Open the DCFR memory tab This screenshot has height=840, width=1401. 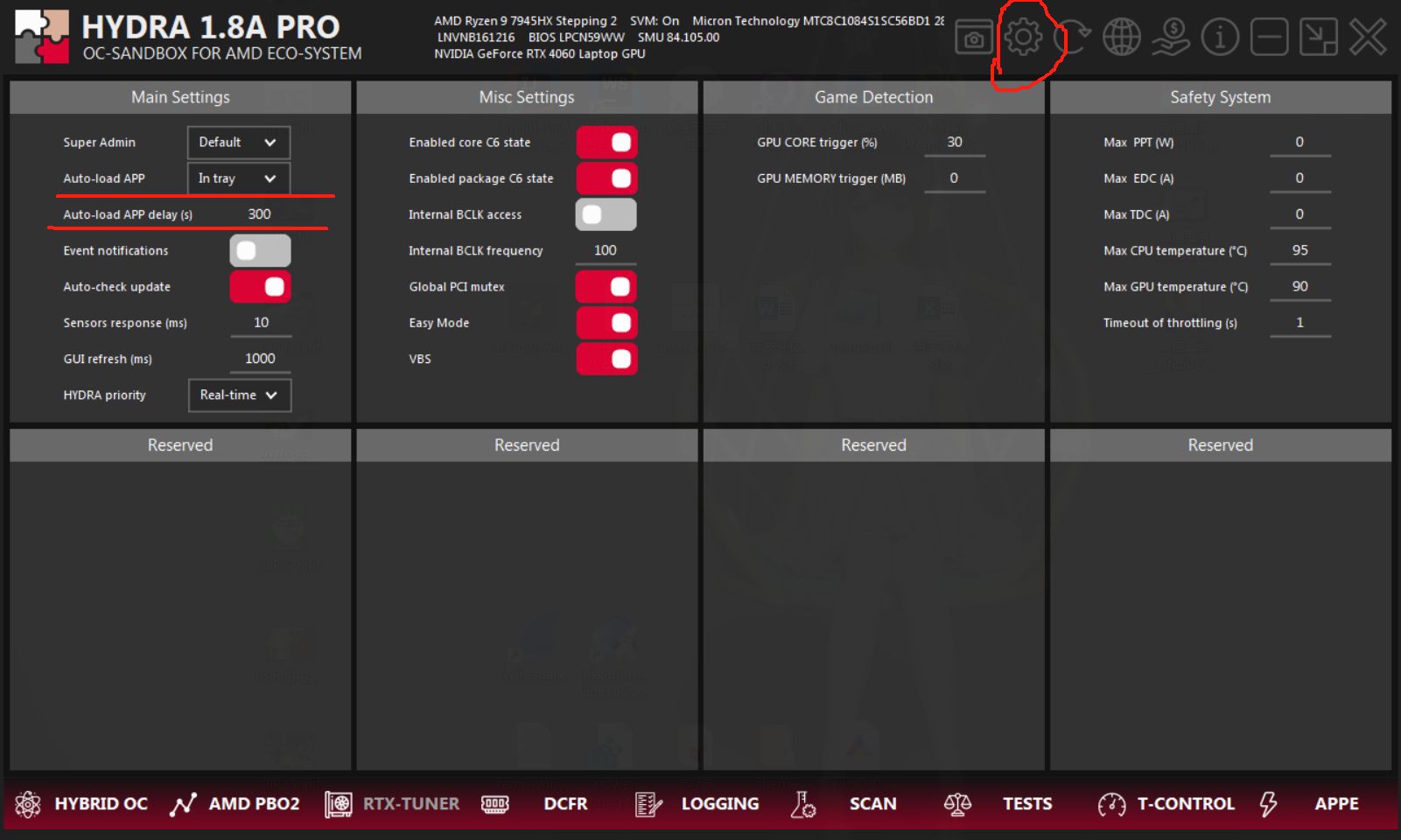535,803
